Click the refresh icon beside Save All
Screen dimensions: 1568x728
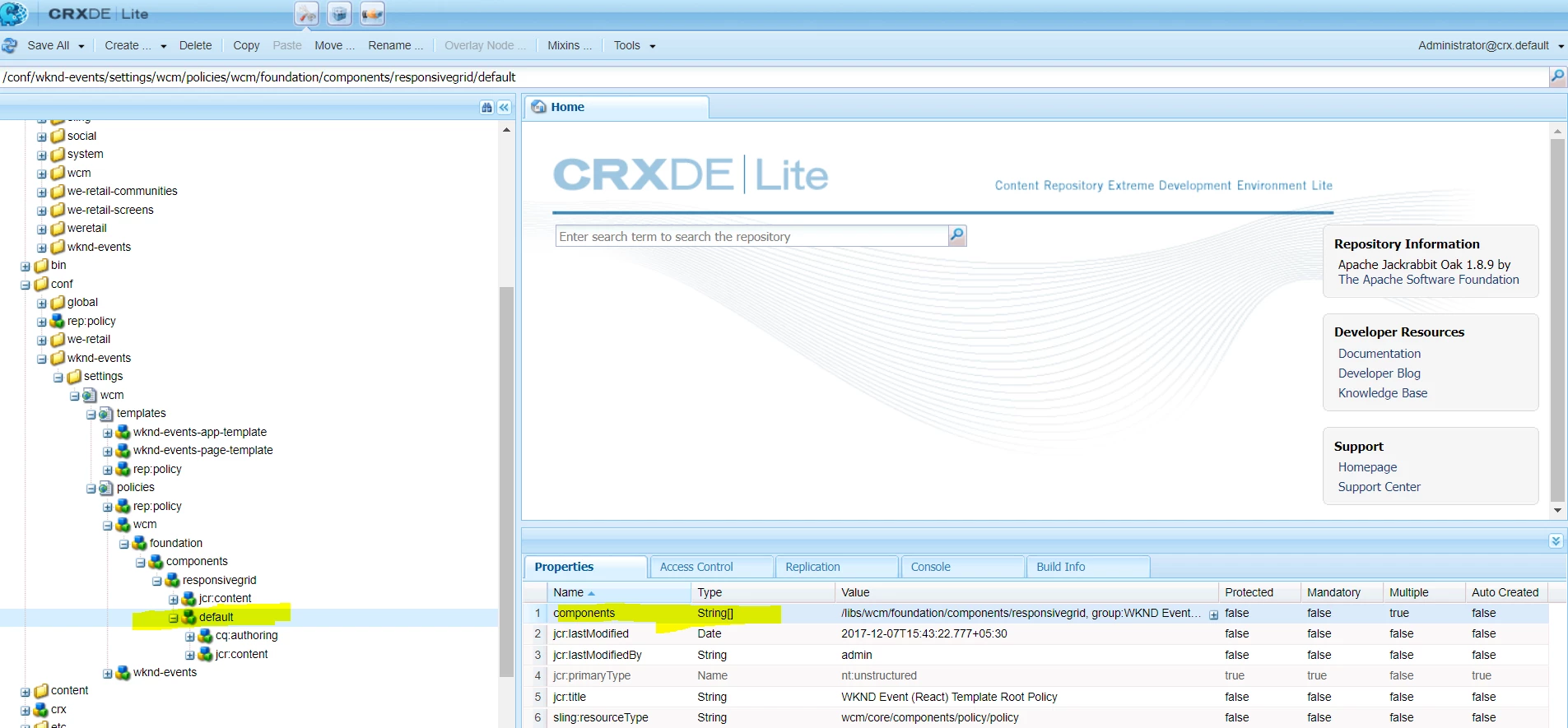[x=10, y=45]
